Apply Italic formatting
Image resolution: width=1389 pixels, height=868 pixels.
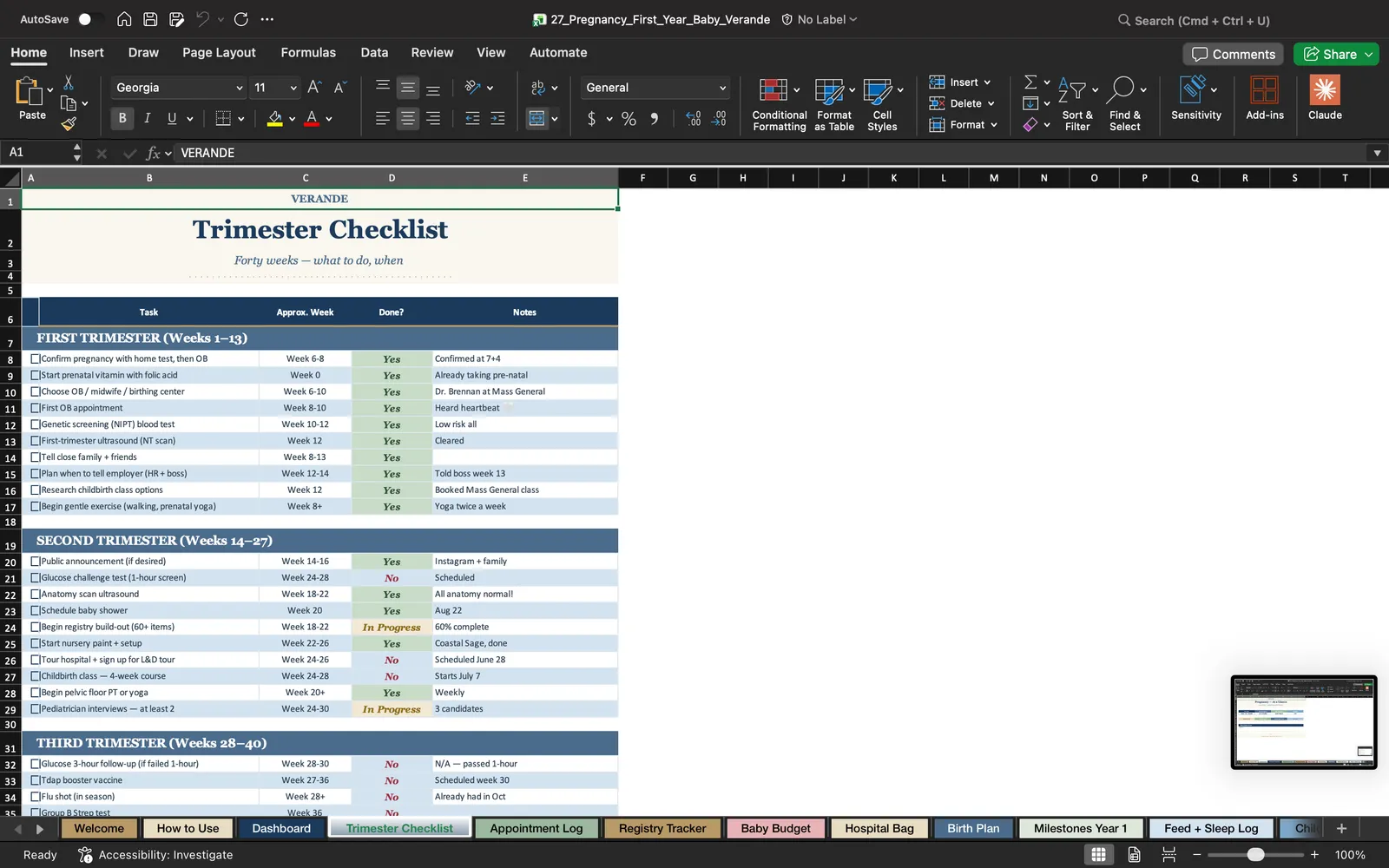coord(147,118)
